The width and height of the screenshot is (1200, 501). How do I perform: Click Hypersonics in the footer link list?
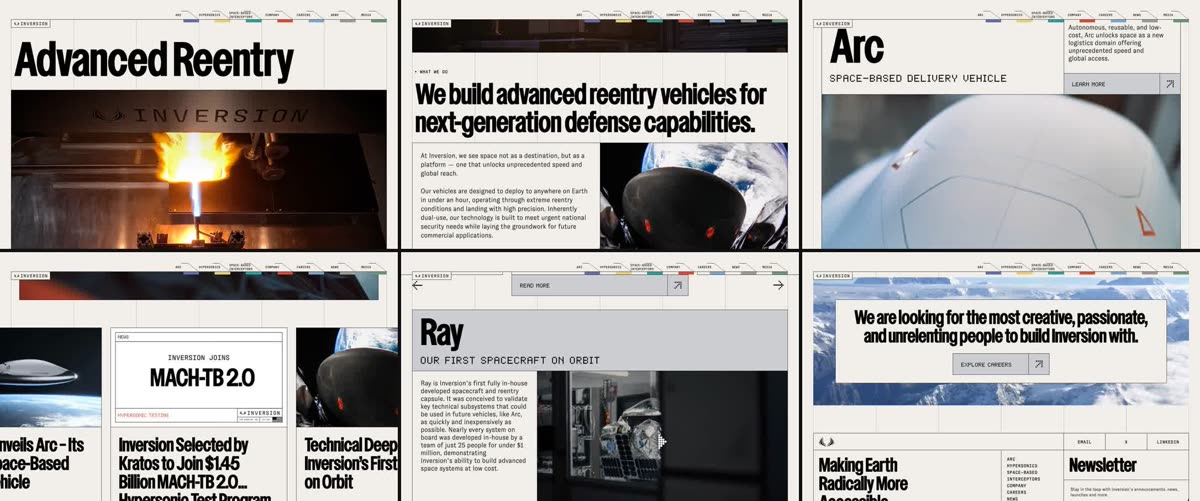pos(1022,466)
